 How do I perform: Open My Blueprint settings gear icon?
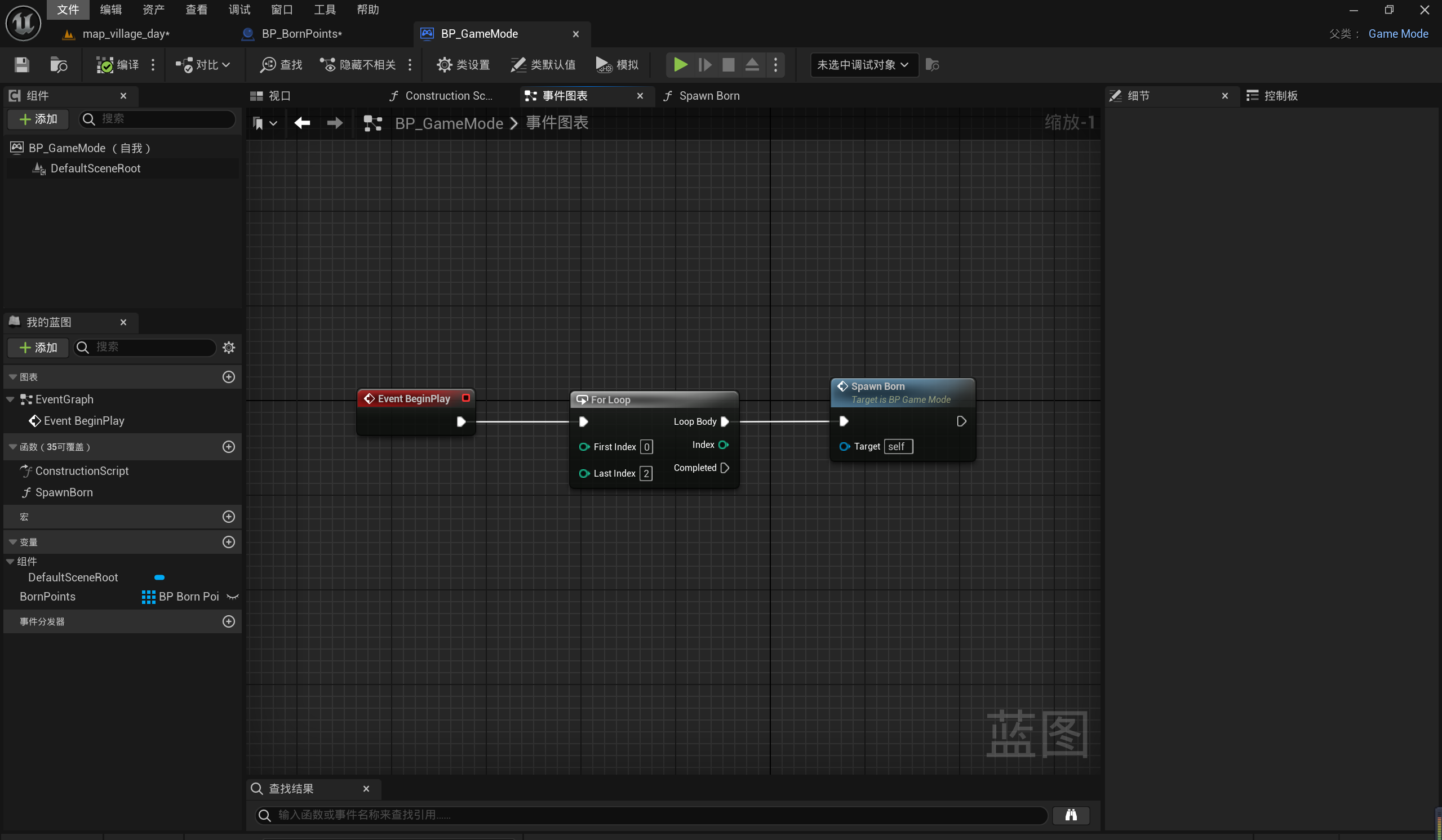229,348
